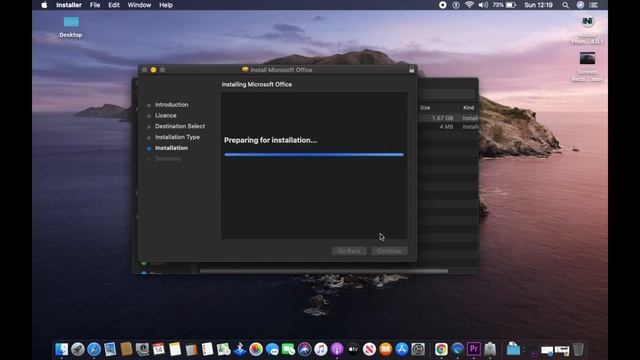640x360 pixels.
Task: Open Calendar from the Dock
Action: [x=159, y=349]
